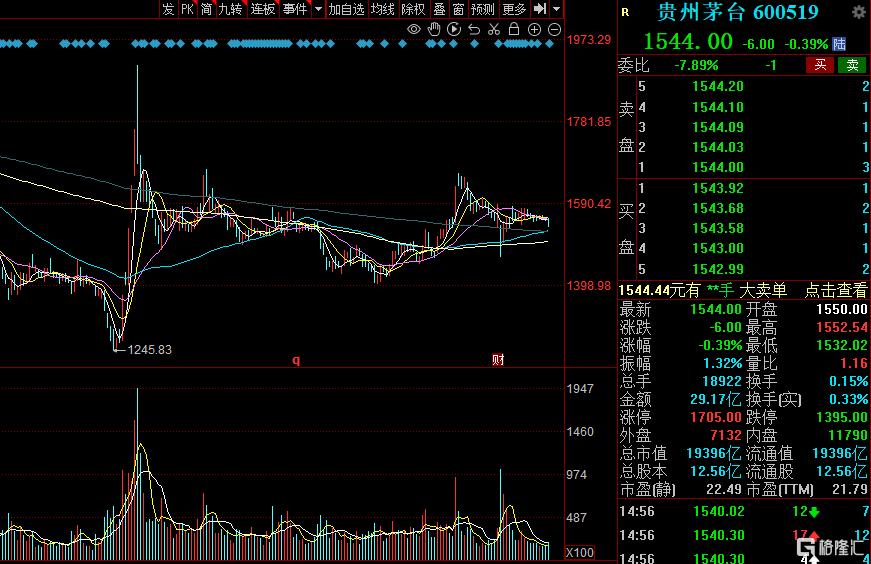Click the 财 marker on chart
This screenshot has height=564, width=871.
pos(498,360)
